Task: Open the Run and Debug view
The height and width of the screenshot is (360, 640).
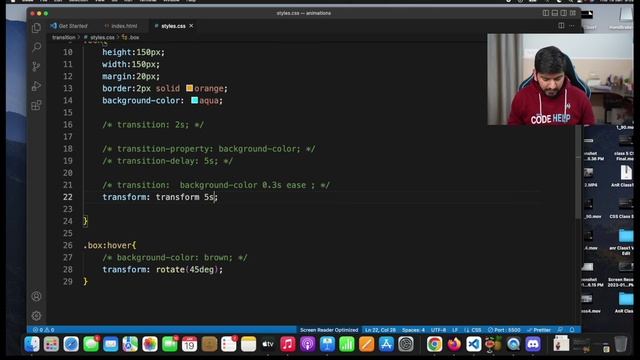Action: (36, 86)
